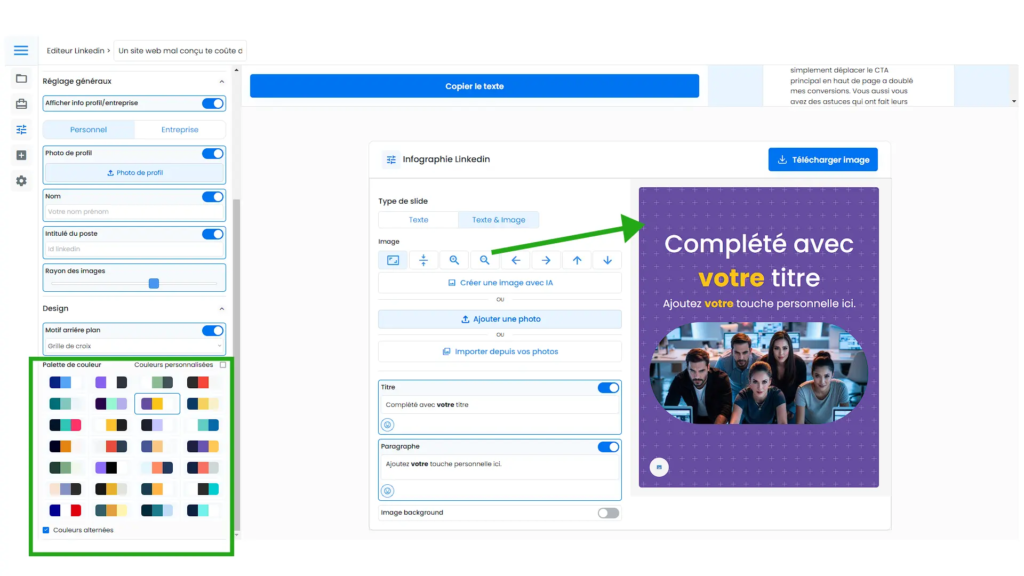Move image down with the arrow
Viewport: 1024px width, 576px height.
click(607, 260)
